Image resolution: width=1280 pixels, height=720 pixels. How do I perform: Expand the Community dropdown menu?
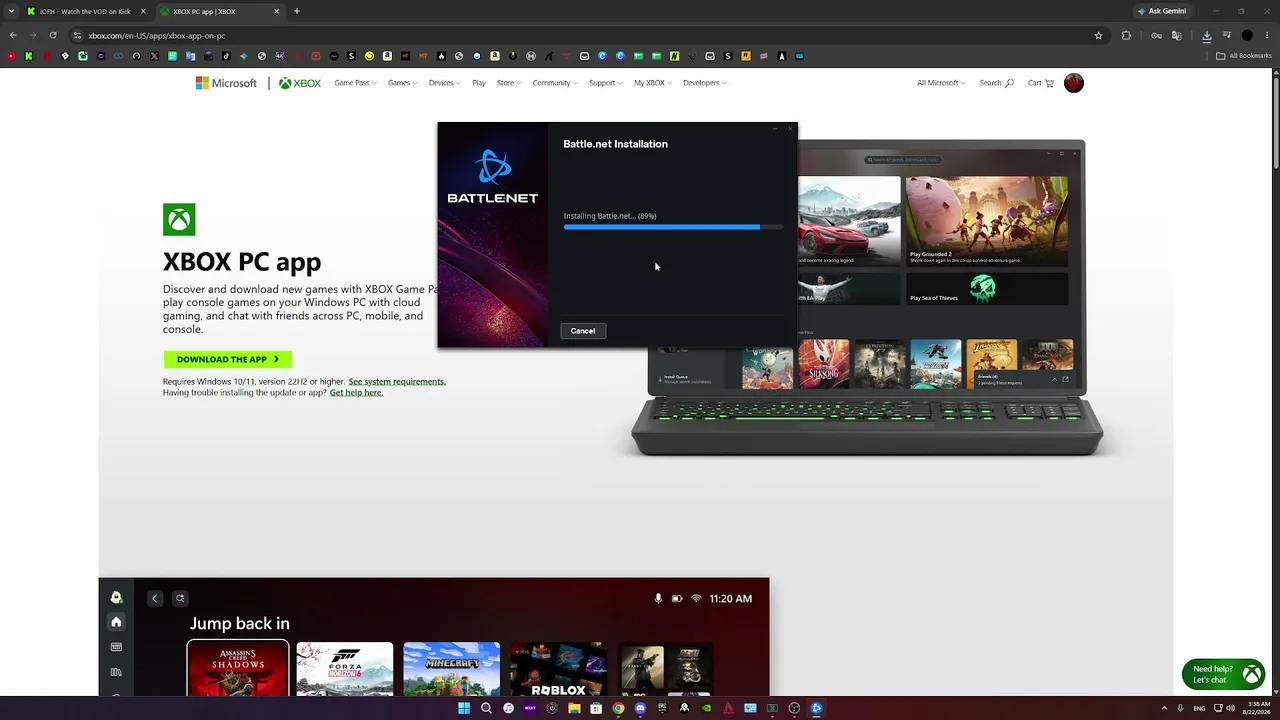555,83
